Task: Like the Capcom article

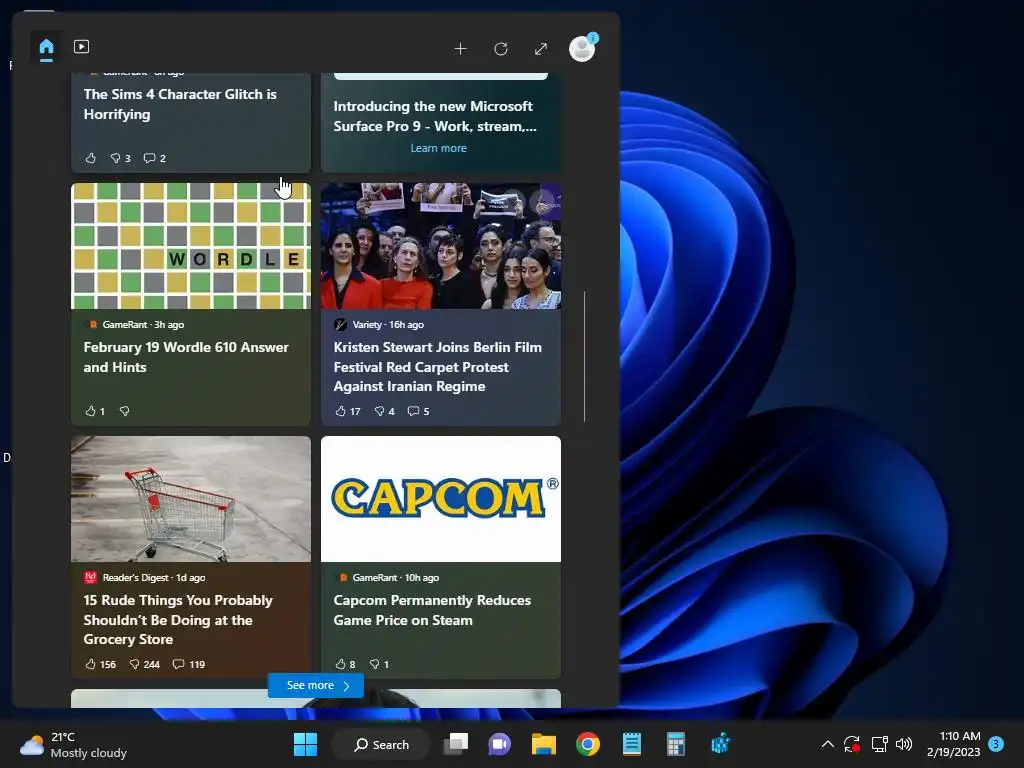Action: [x=345, y=664]
